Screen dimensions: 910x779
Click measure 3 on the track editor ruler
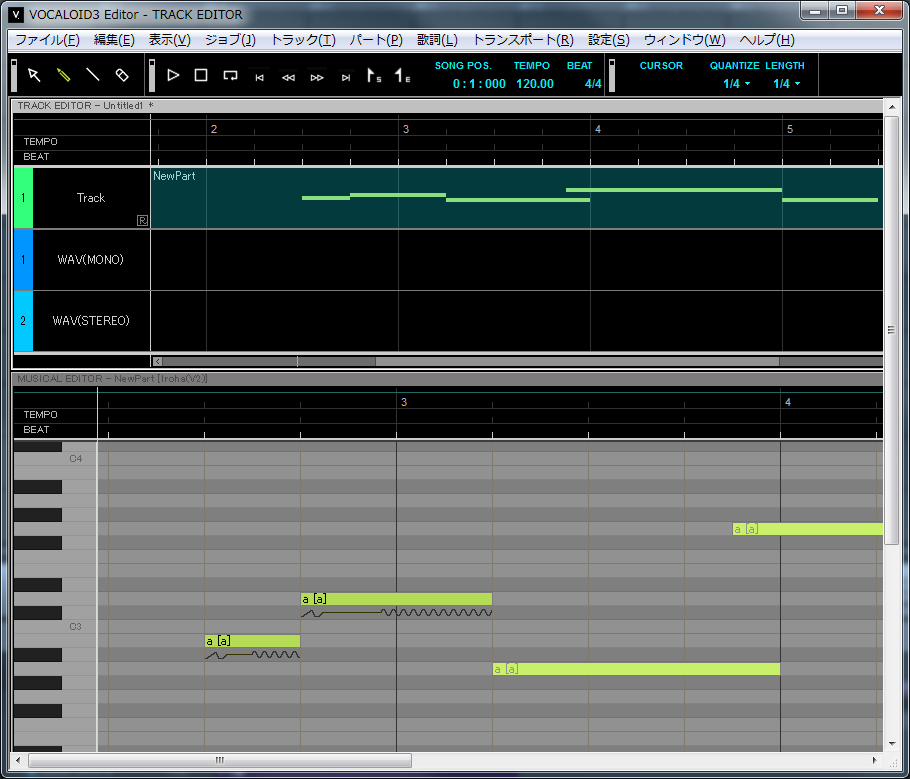click(406, 129)
